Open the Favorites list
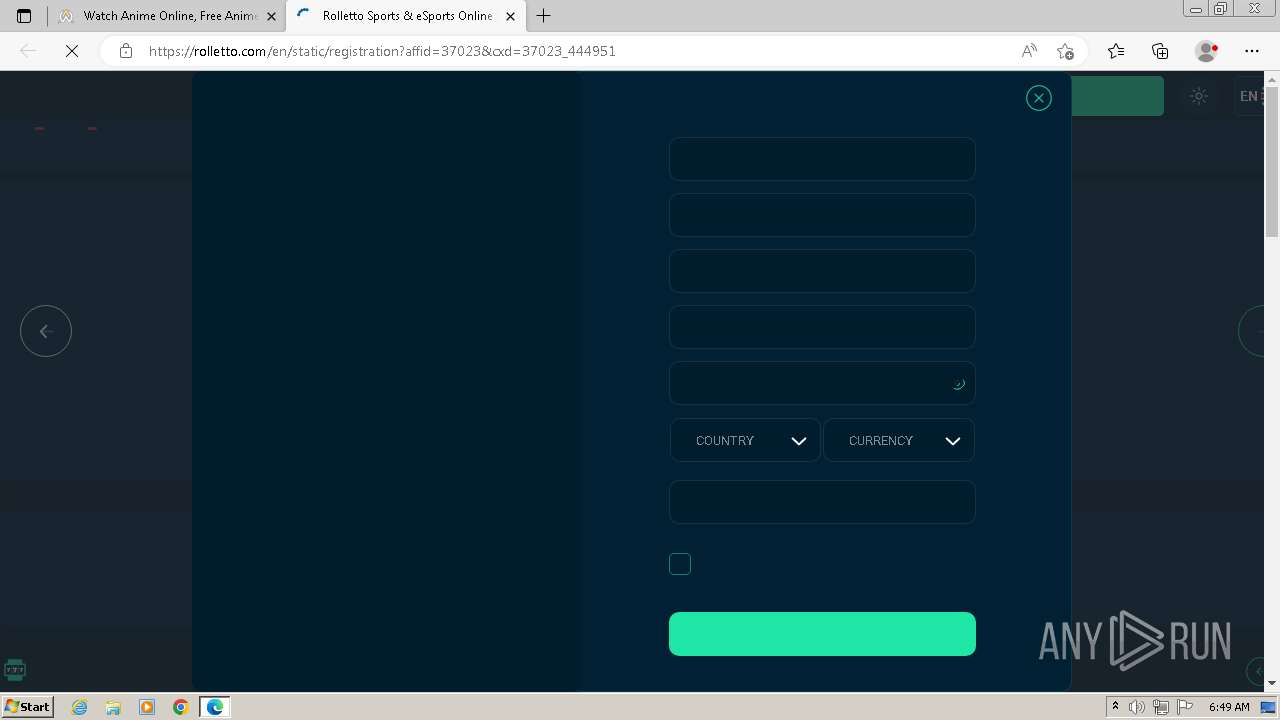1280x720 pixels. [x=1116, y=51]
